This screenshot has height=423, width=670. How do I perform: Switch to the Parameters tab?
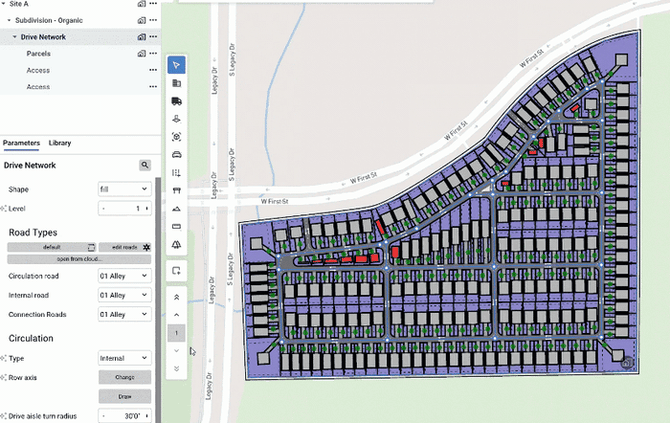click(x=21, y=143)
